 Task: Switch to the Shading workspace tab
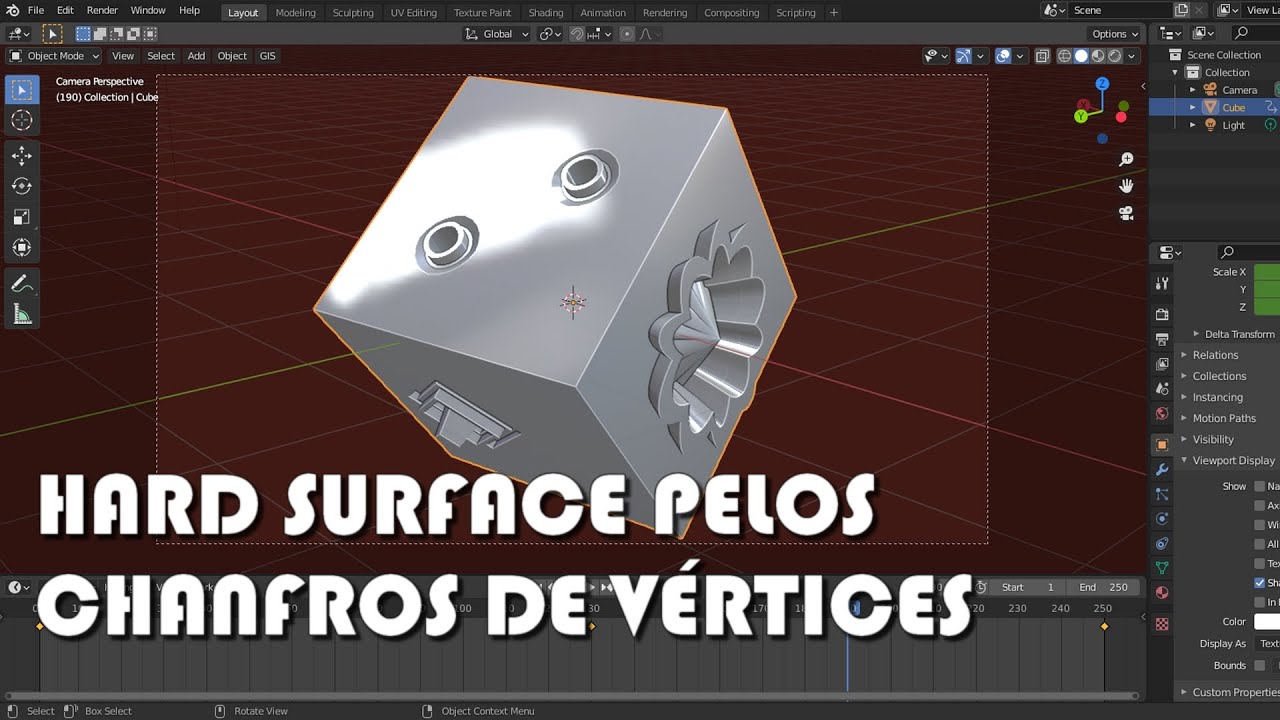(x=546, y=12)
